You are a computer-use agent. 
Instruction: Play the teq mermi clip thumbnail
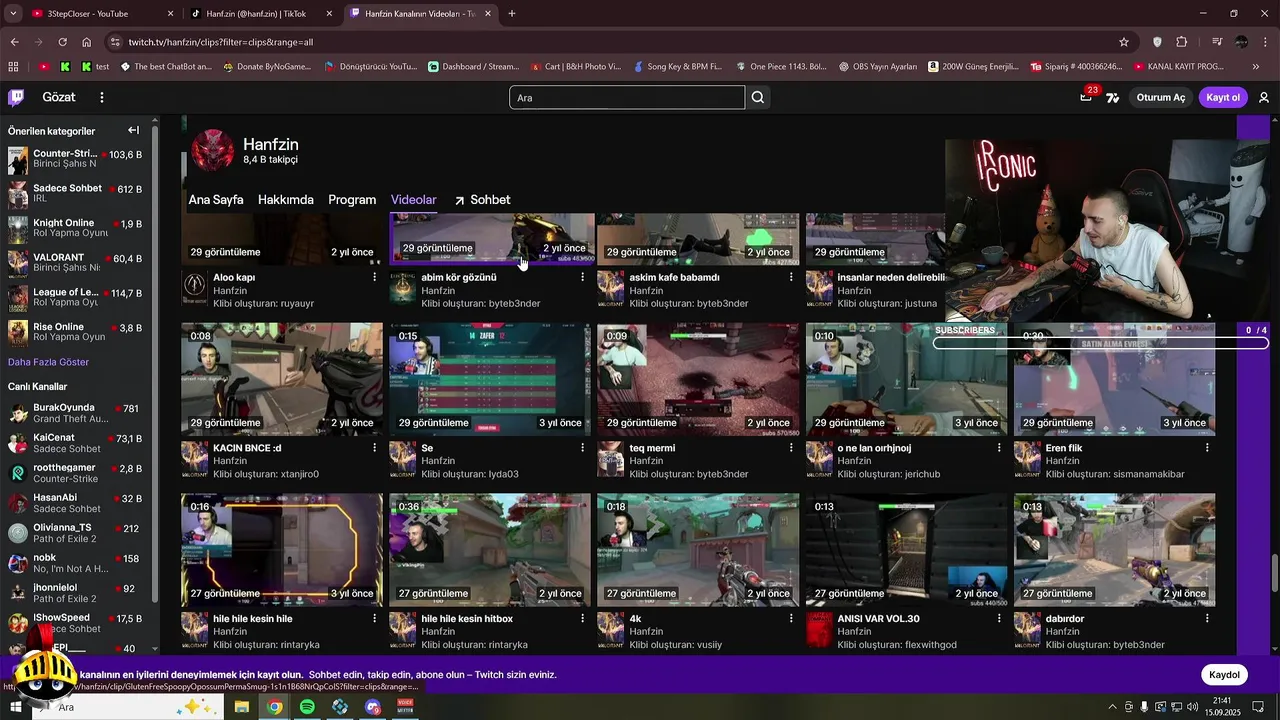698,379
